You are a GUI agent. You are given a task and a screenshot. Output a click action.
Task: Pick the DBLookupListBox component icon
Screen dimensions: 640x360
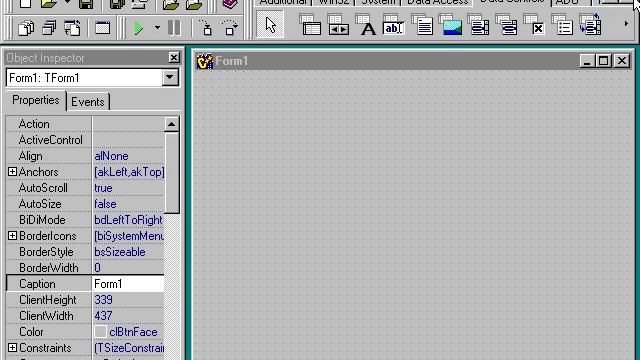590,24
